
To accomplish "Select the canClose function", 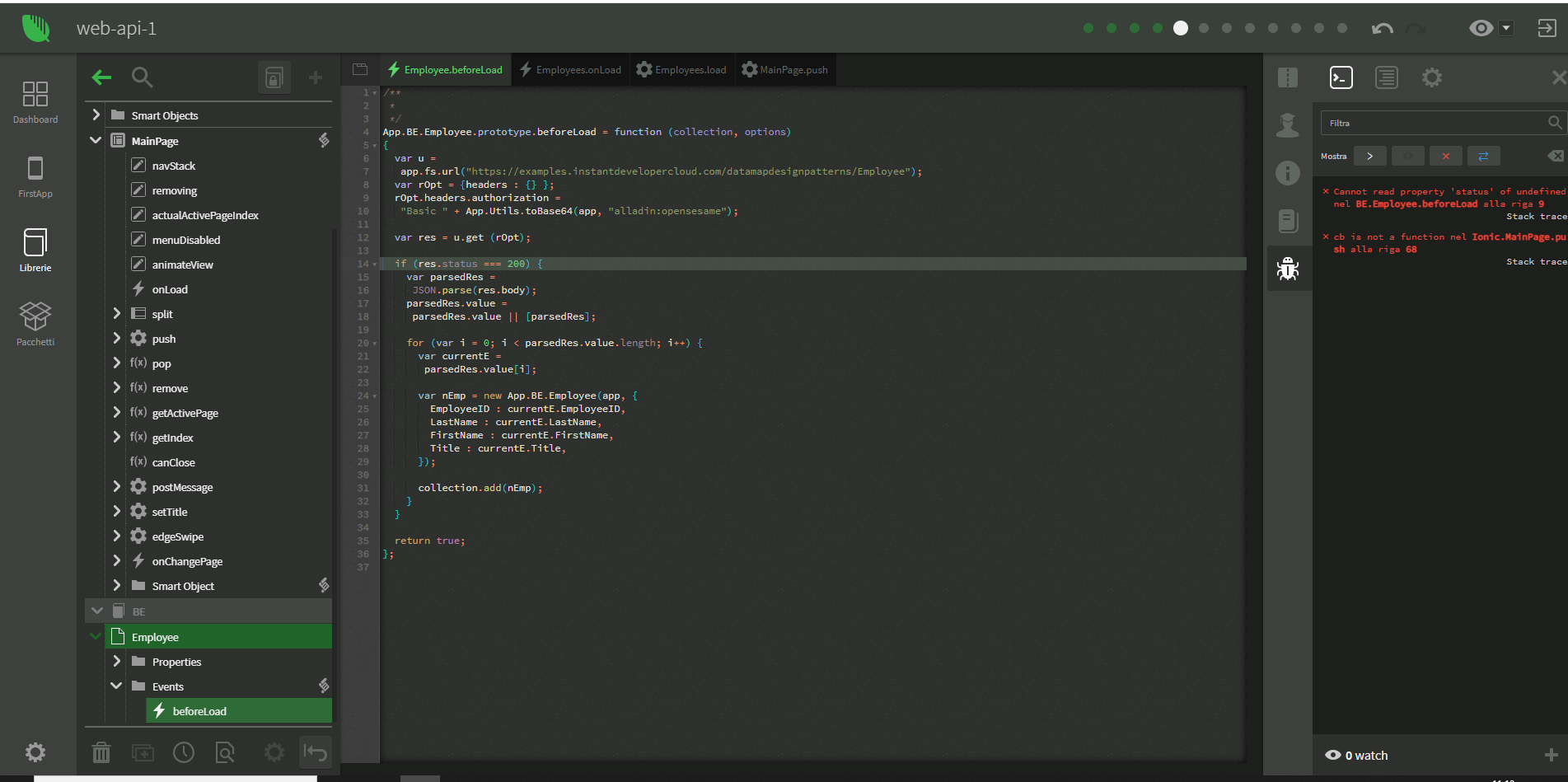I will pyautogui.click(x=174, y=462).
